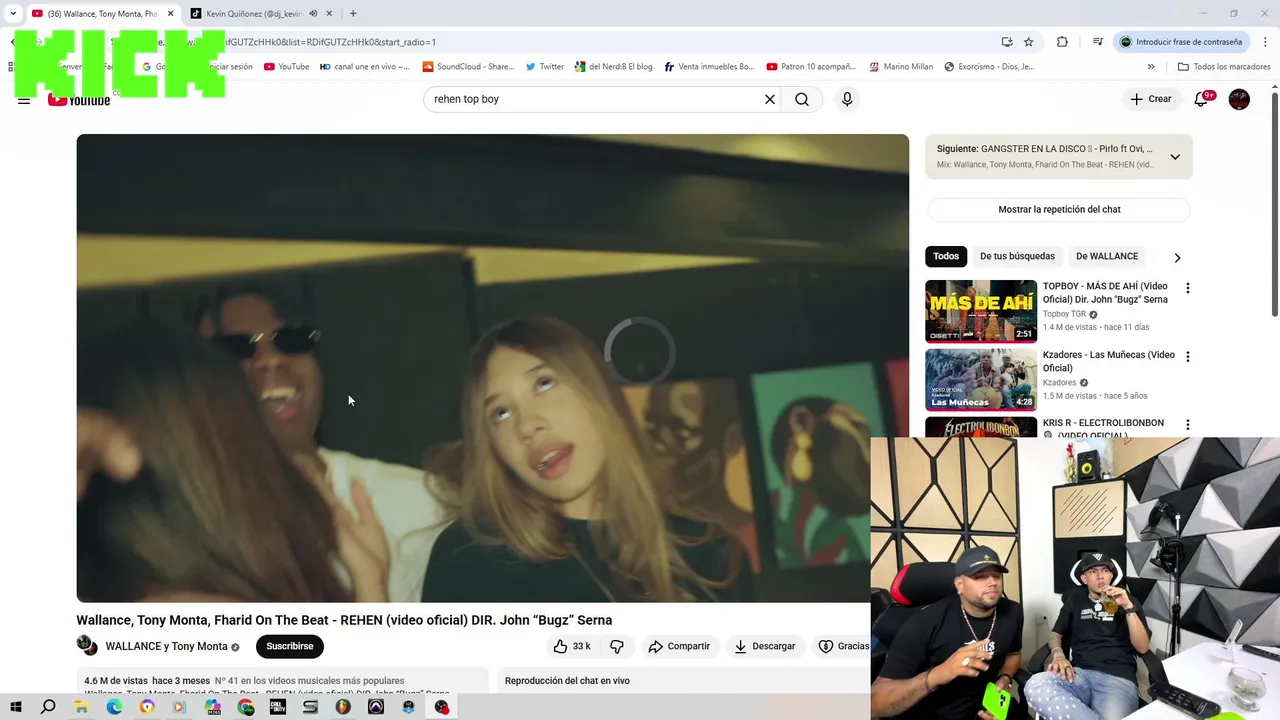Open Microsoft 365 Copilot from taskbar
This screenshot has height=720, width=1280.
213,707
